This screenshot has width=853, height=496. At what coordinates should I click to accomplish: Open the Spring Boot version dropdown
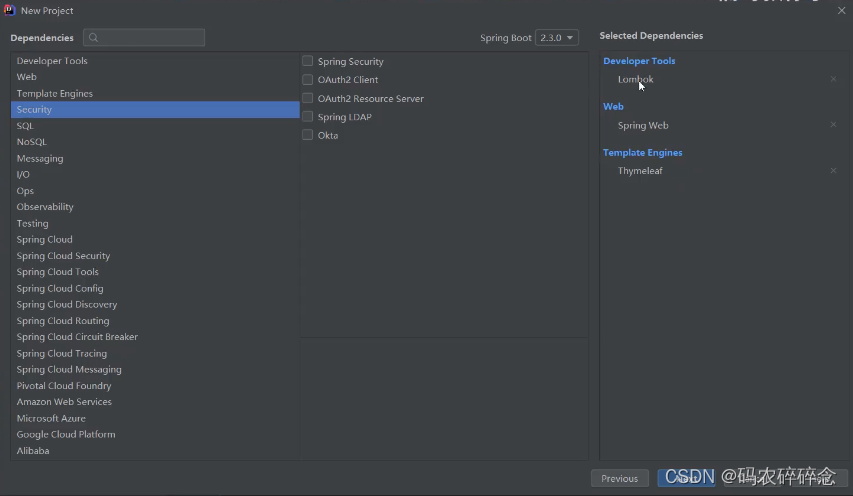(557, 38)
